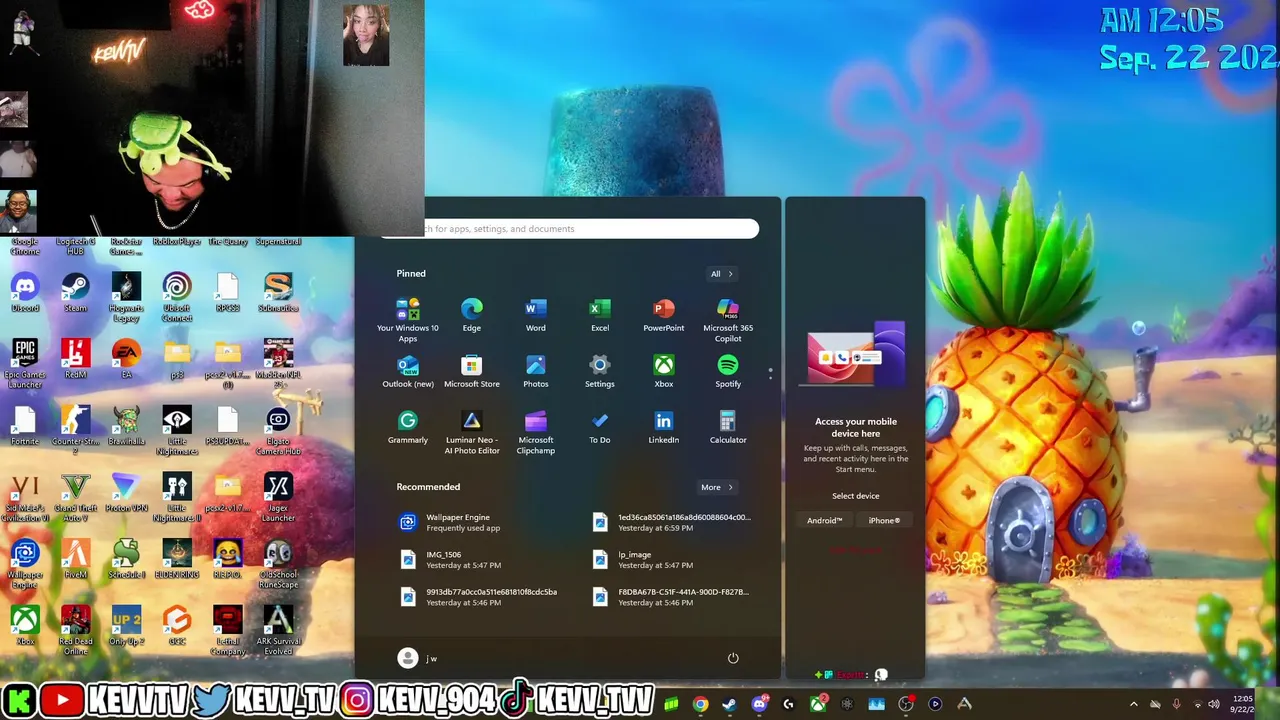1280x720 pixels.
Task: Select Elgato Camera Hub on desktop
Action: coord(278,430)
